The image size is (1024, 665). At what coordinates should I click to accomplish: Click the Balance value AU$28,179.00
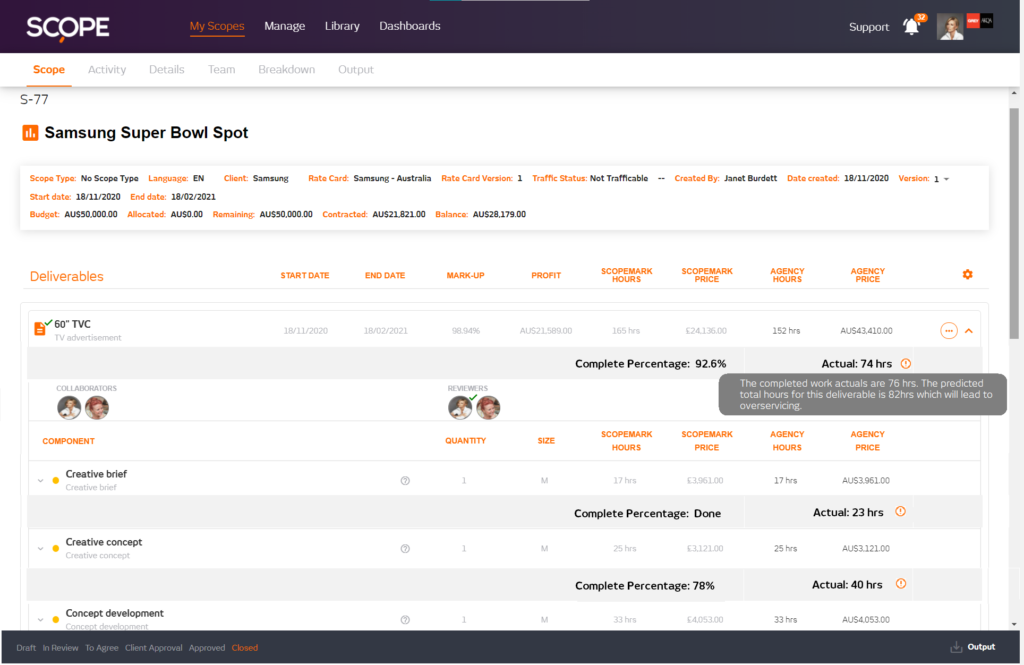[499, 214]
